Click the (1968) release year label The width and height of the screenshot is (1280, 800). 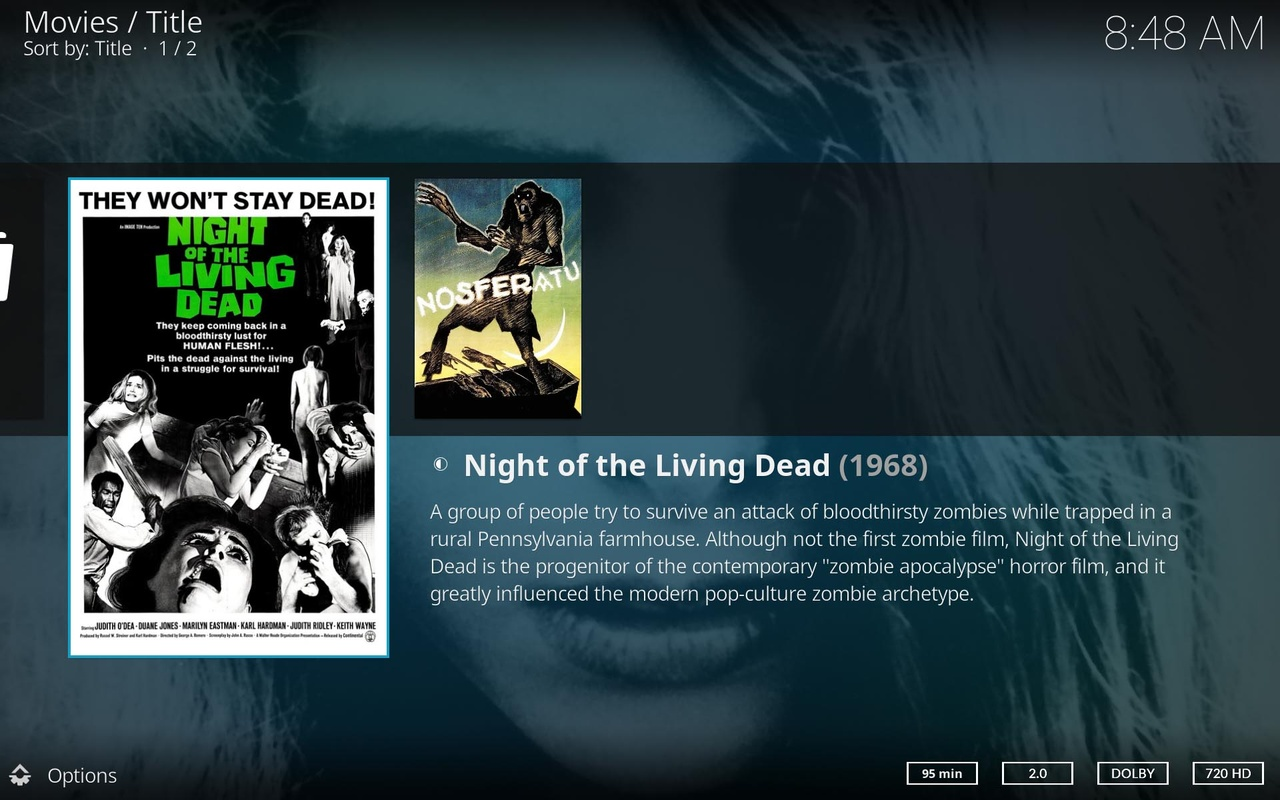[883, 465]
